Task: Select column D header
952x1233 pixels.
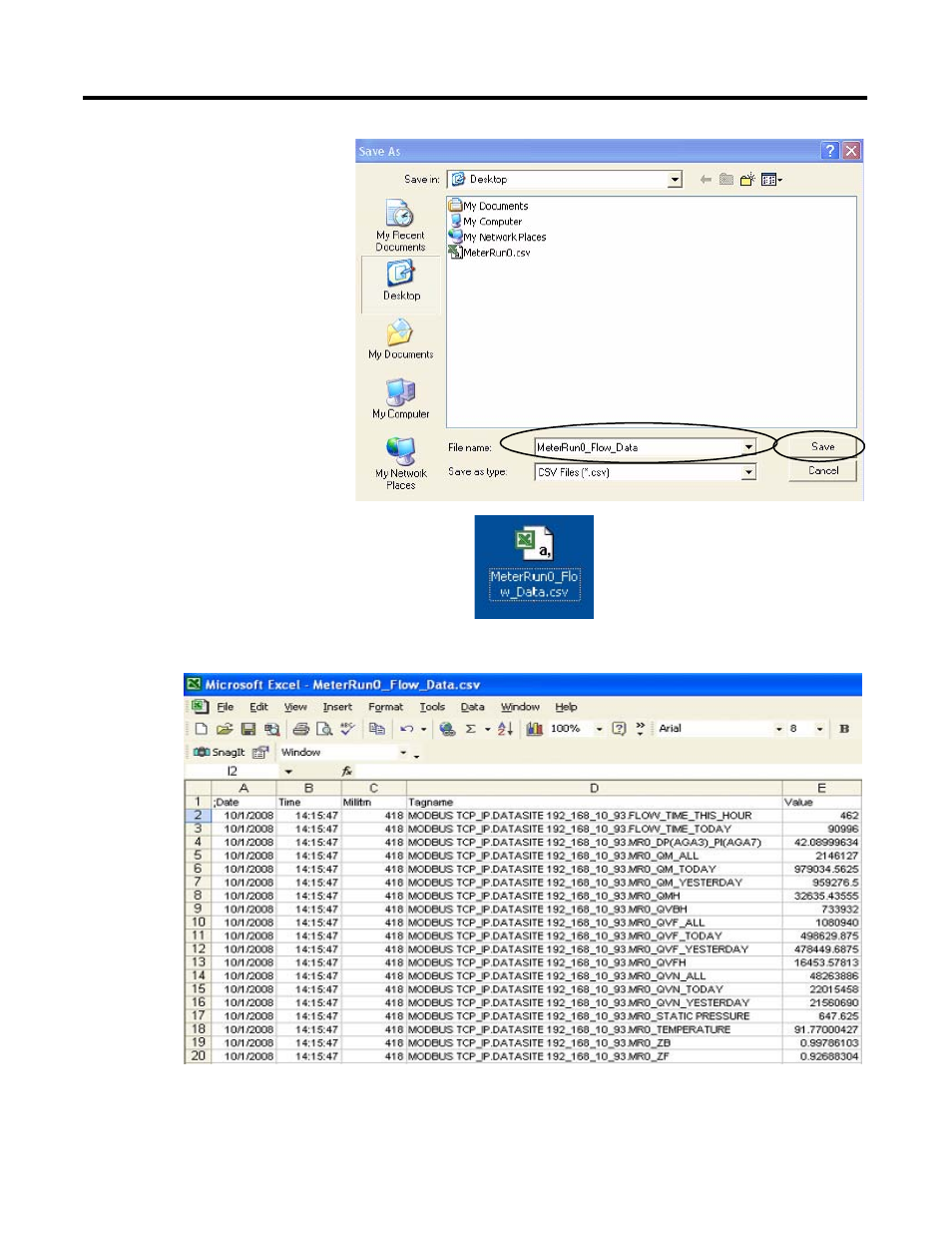Action: click(x=594, y=788)
